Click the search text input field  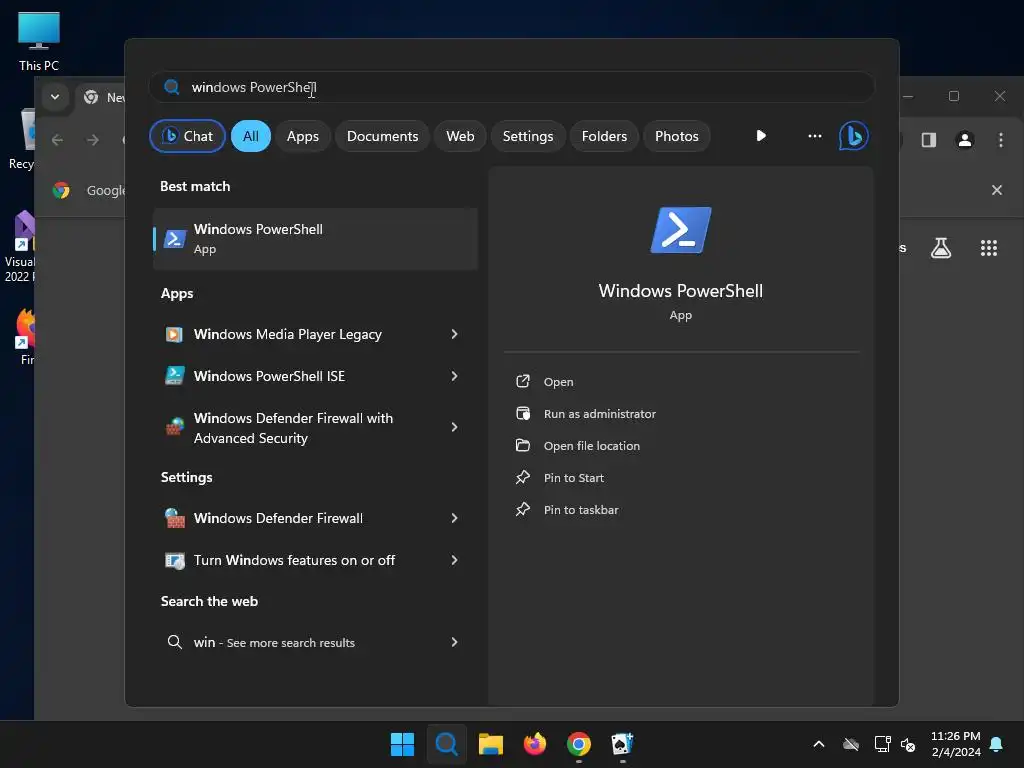(x=512, y=87)
